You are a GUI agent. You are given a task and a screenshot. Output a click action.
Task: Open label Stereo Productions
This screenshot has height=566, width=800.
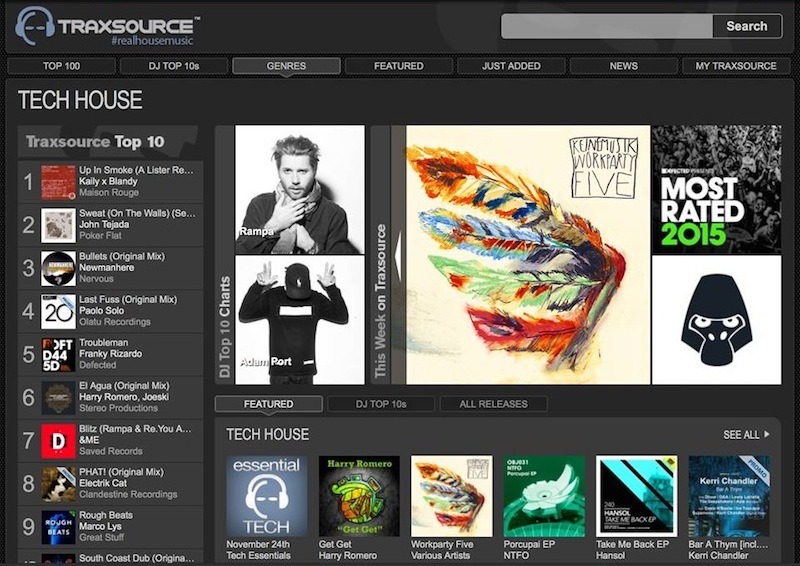click(x=118, y=408)
